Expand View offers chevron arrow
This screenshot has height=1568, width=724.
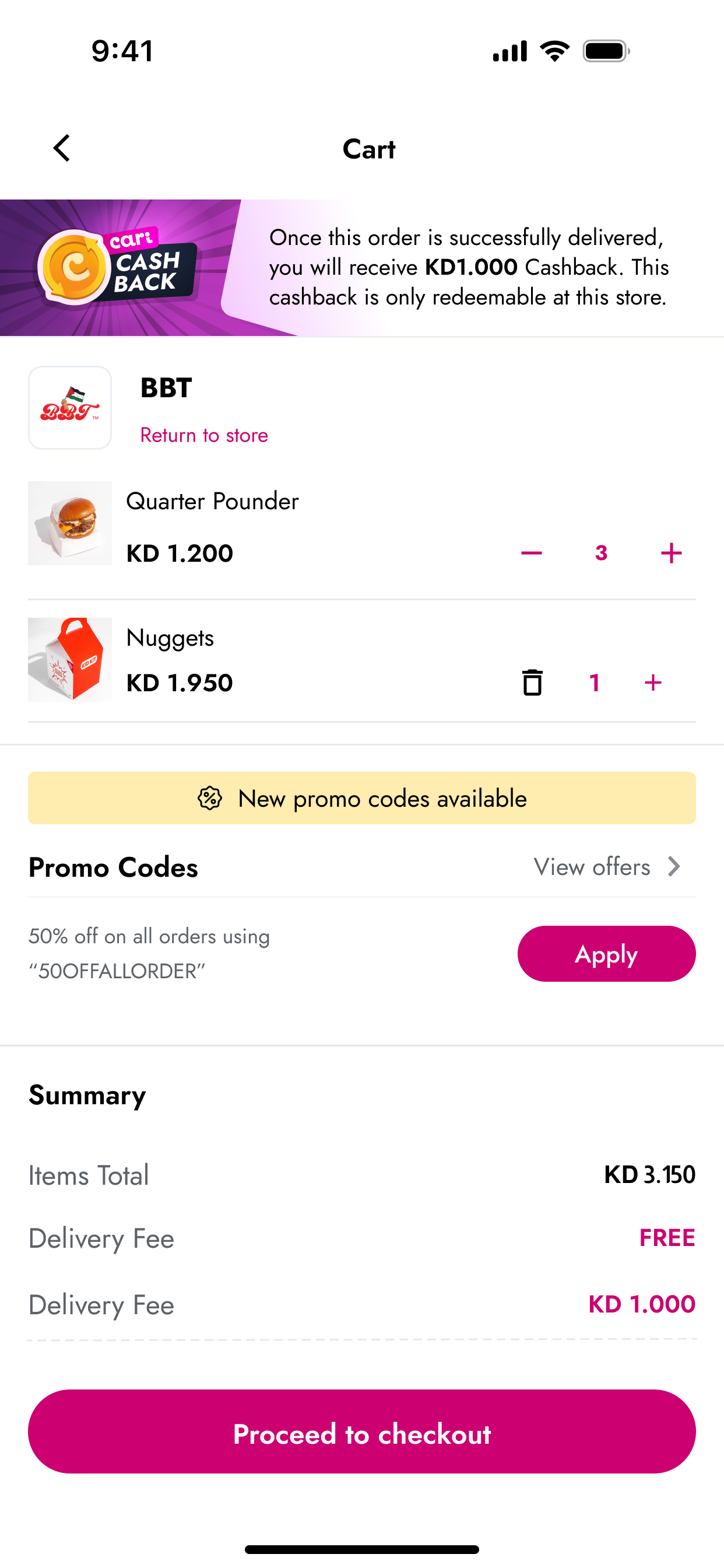click(x=673, y=866)
